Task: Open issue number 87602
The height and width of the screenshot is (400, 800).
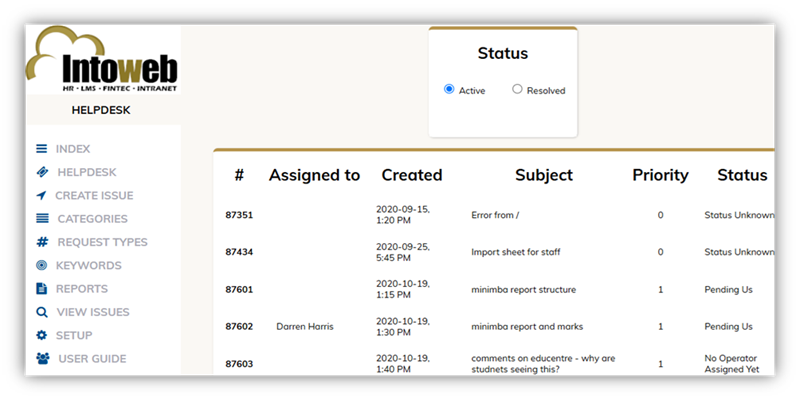Action: pos(239,327)
